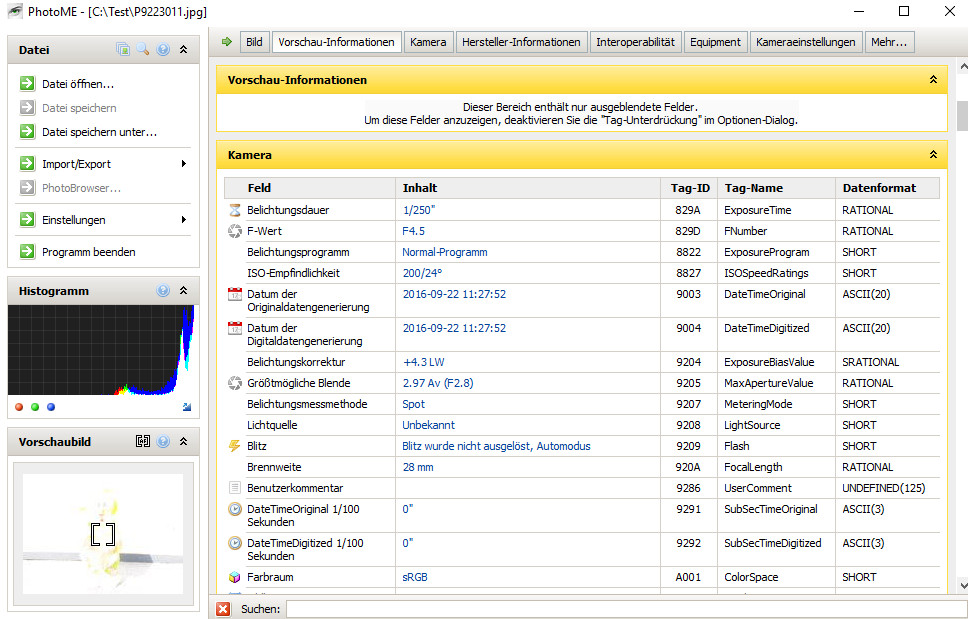The image size is (968, 619).
Task: Click the red X icon beside Suchen
Action: 223,608
